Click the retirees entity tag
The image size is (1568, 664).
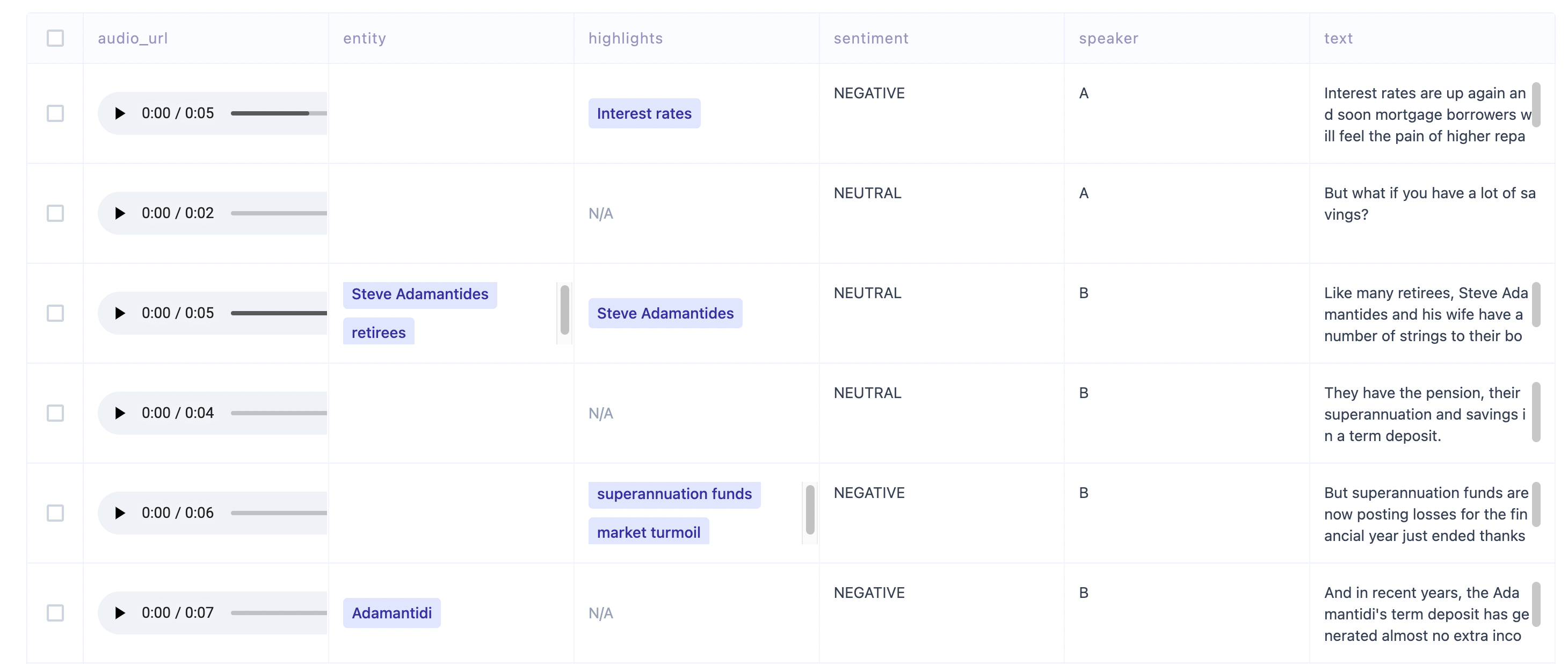pos(379,332)
